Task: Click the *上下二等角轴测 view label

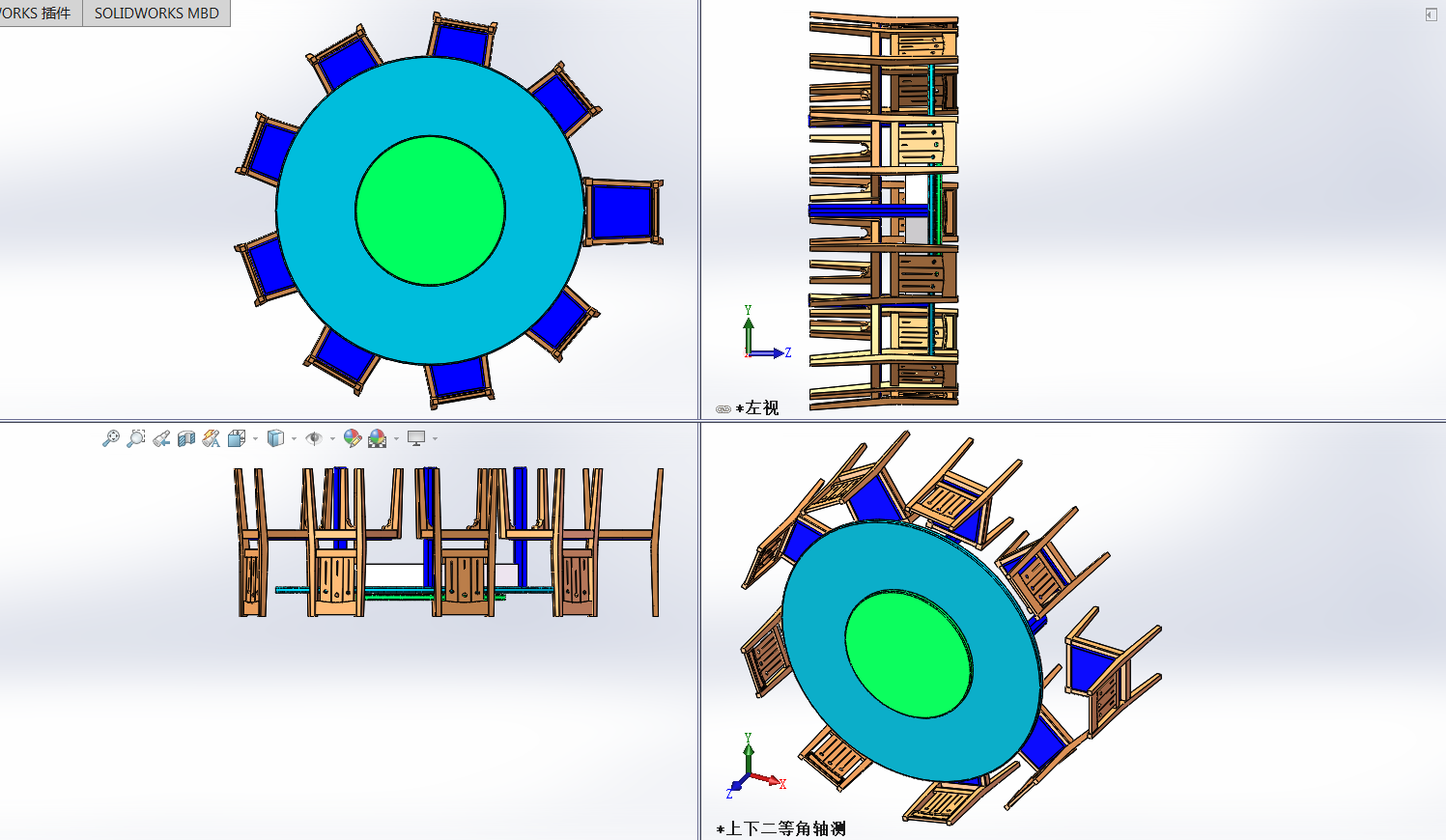Action: [781, 828]
